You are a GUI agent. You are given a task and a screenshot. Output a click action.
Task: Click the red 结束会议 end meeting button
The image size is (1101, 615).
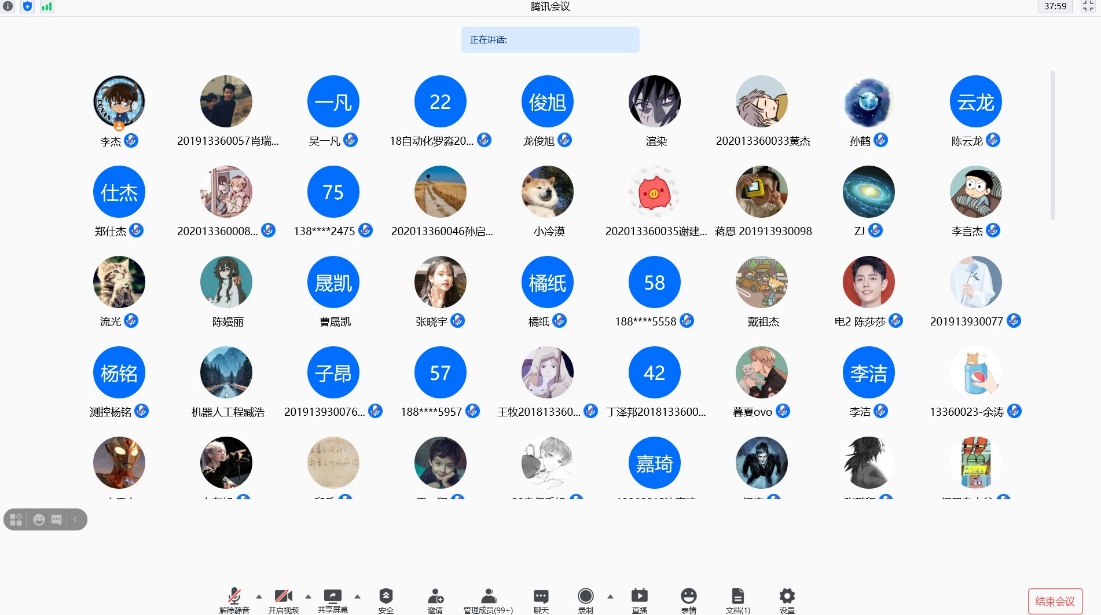1055,601
